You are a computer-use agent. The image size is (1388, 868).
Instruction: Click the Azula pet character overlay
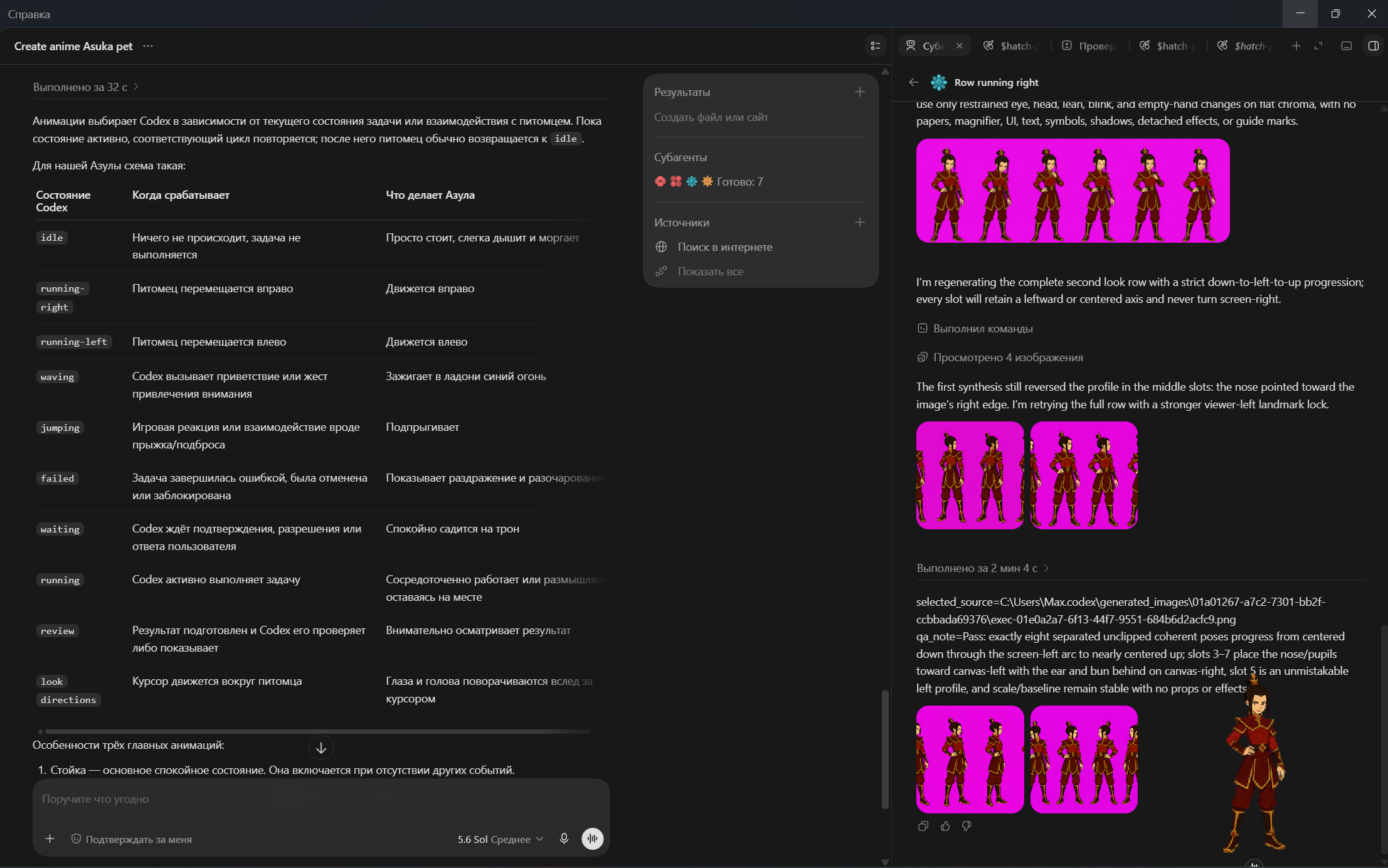pyautogui.click(x=1254, y=764)
